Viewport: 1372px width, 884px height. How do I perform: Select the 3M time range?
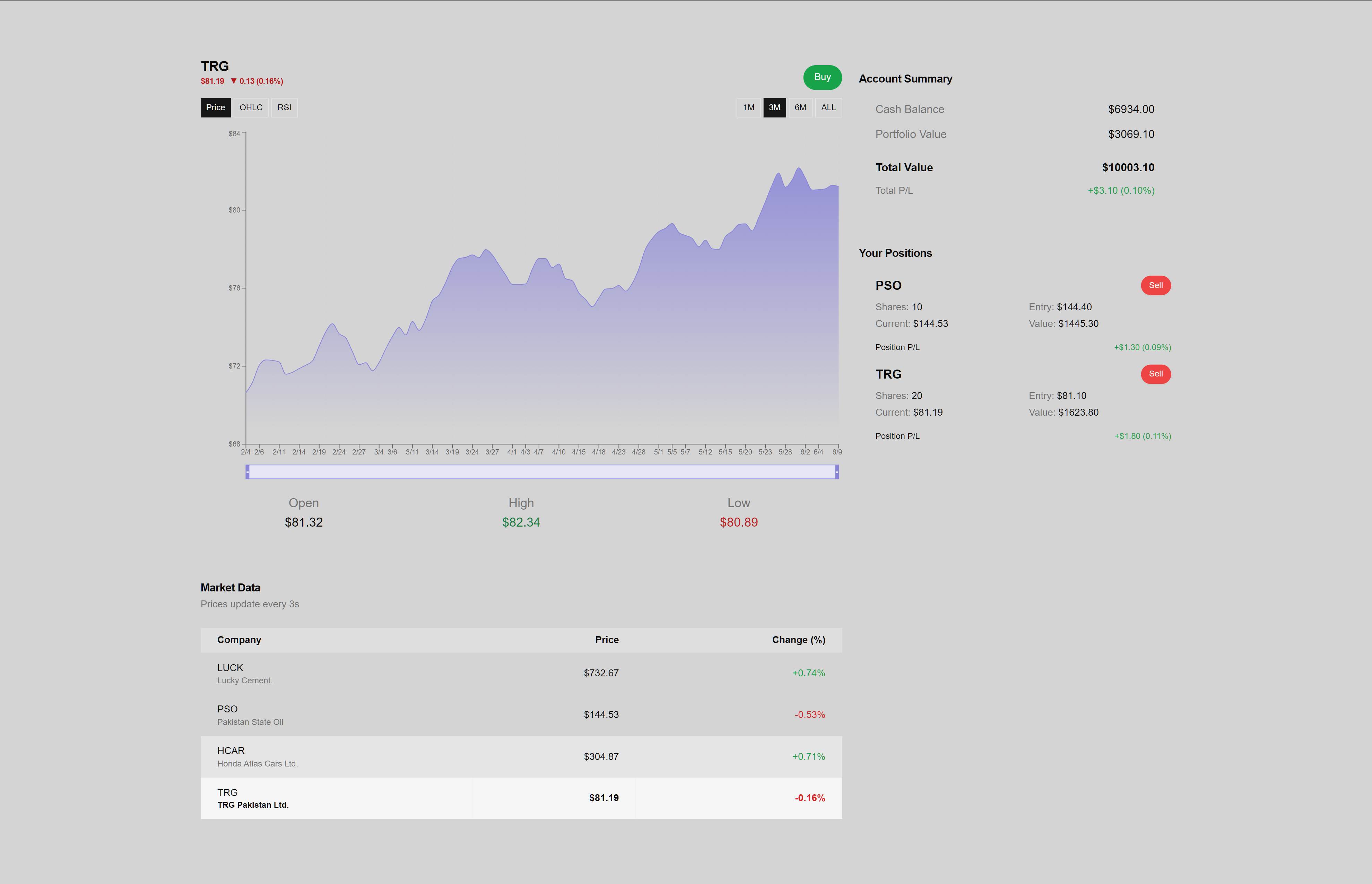[x=774, y=107]
